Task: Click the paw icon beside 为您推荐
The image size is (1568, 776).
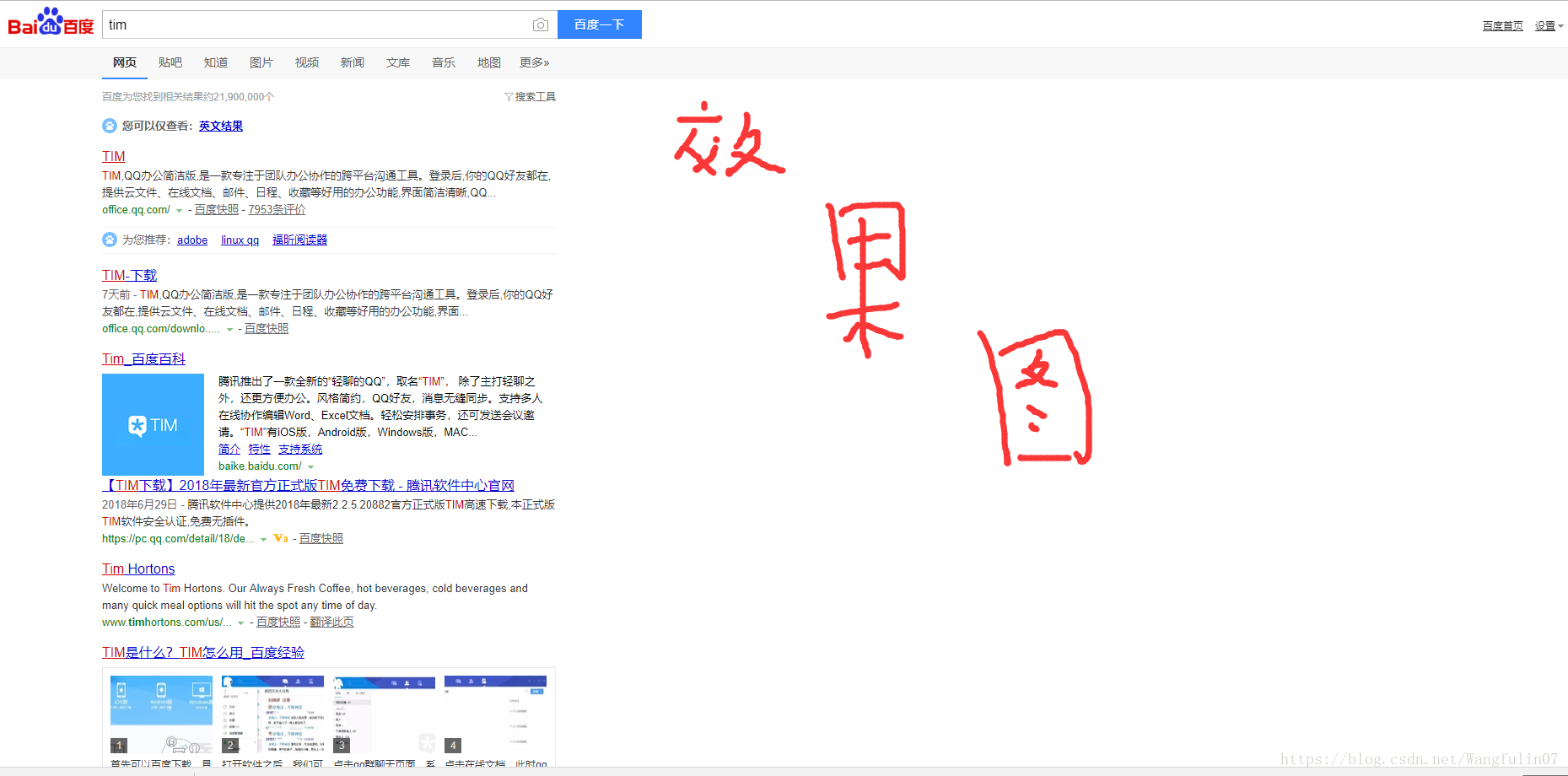Action: (110, 240)
